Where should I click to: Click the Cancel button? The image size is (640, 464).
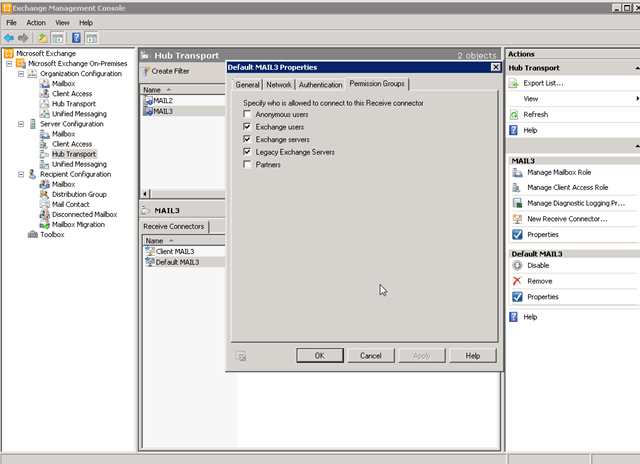pos(371,356)
